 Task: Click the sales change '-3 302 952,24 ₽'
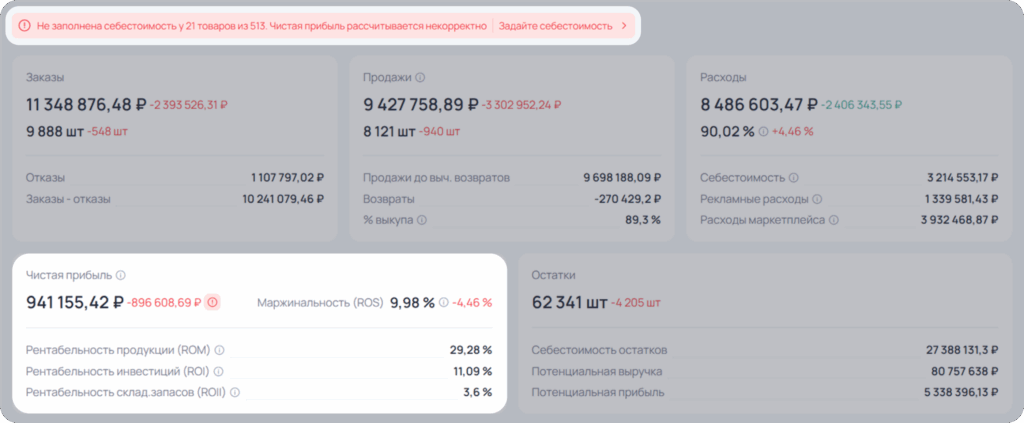(522, 104)
